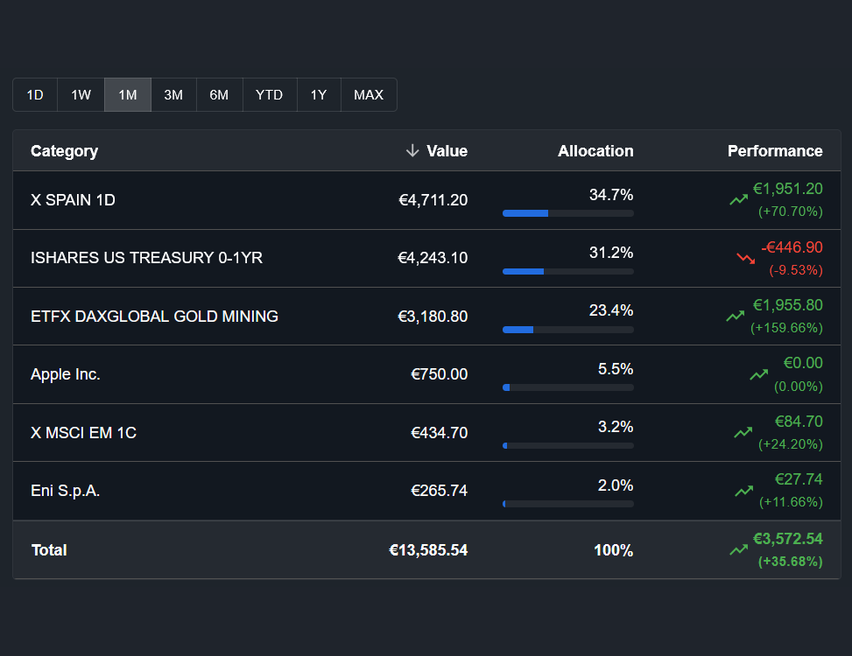Select the YTD time range tab
Screen dimensions: 852x656
pyautogui.click(x=268, y=95)
